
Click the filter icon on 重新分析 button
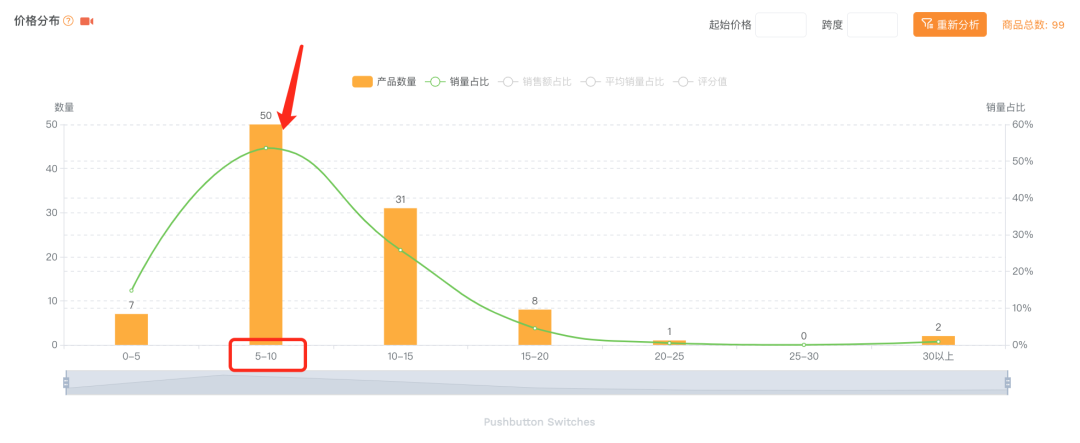927,24
